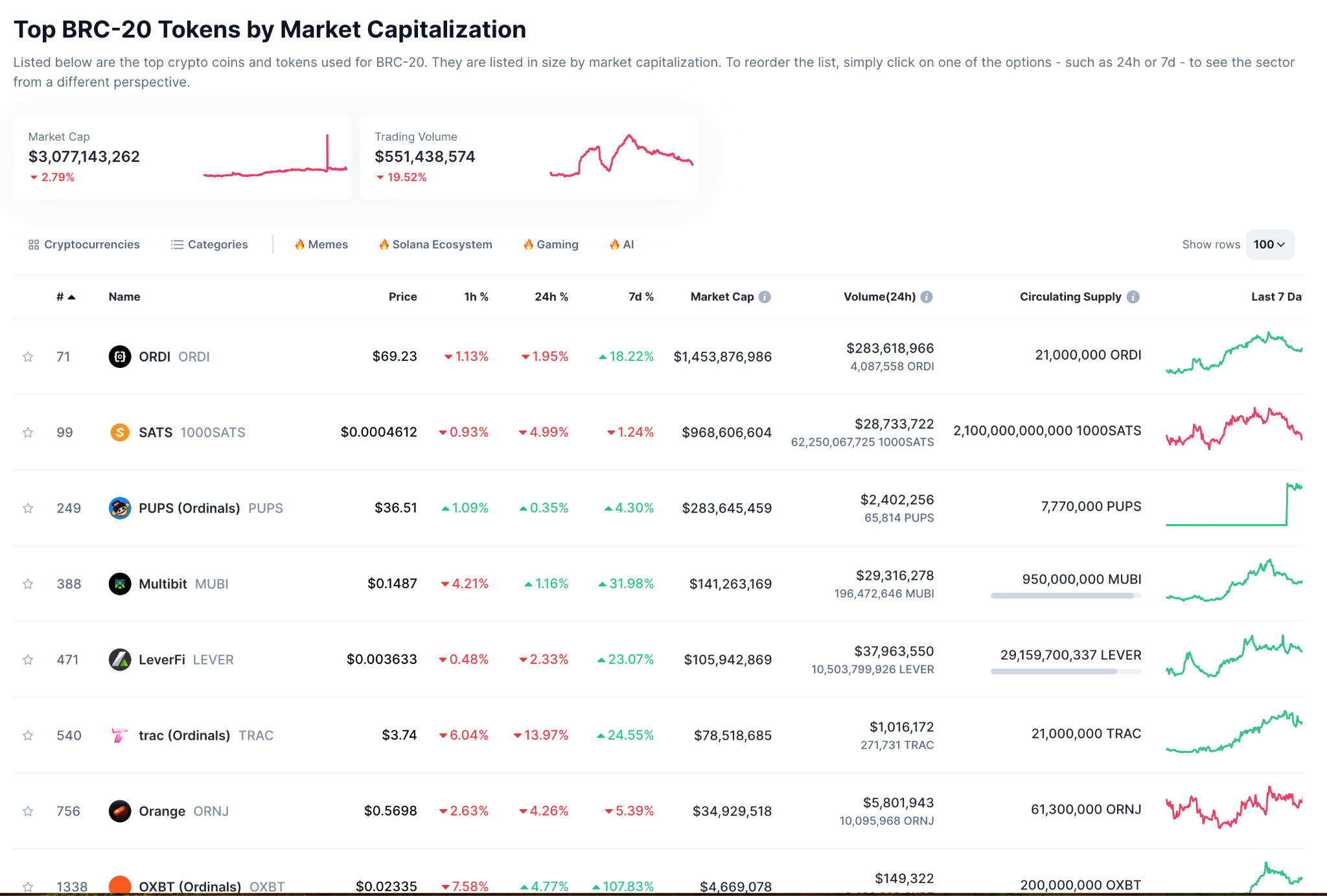Click the Market Cap summary chart
Viewport: 1327px width, 896px height.
275,155
